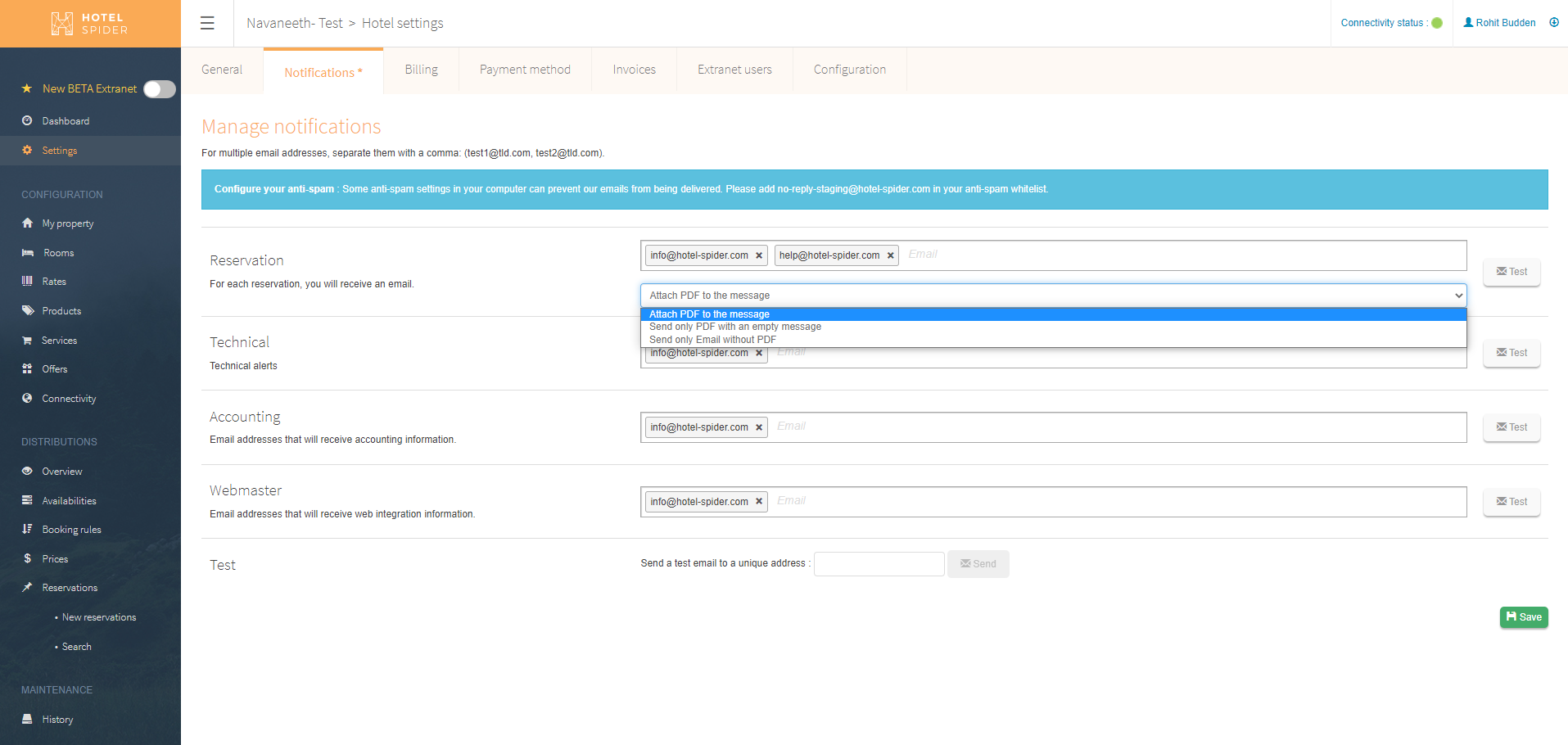
Task: Save the notification settings
Action: (1523, 616)
